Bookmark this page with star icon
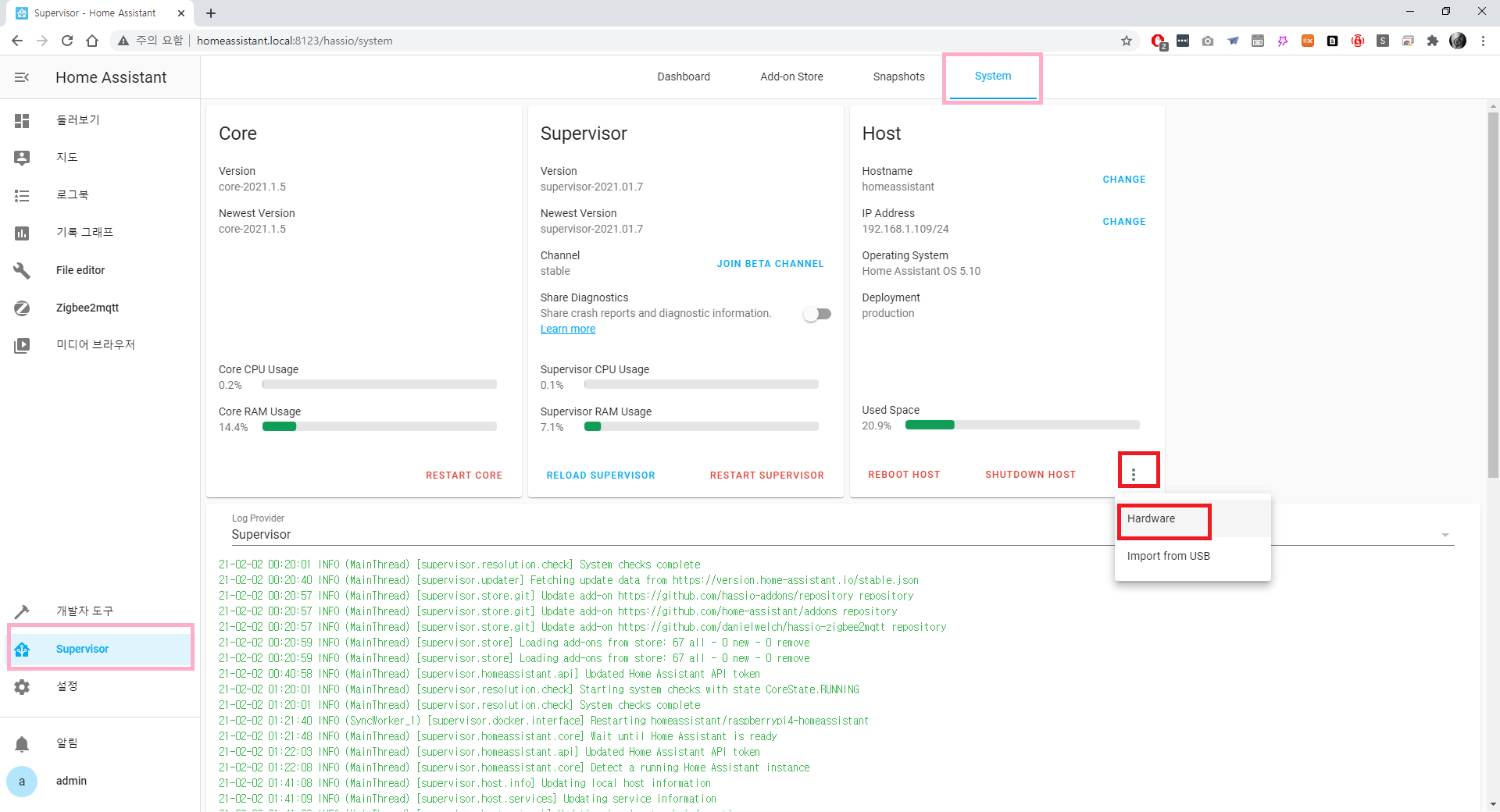This screenshot has width=1500, height=812. (1127, 41)
